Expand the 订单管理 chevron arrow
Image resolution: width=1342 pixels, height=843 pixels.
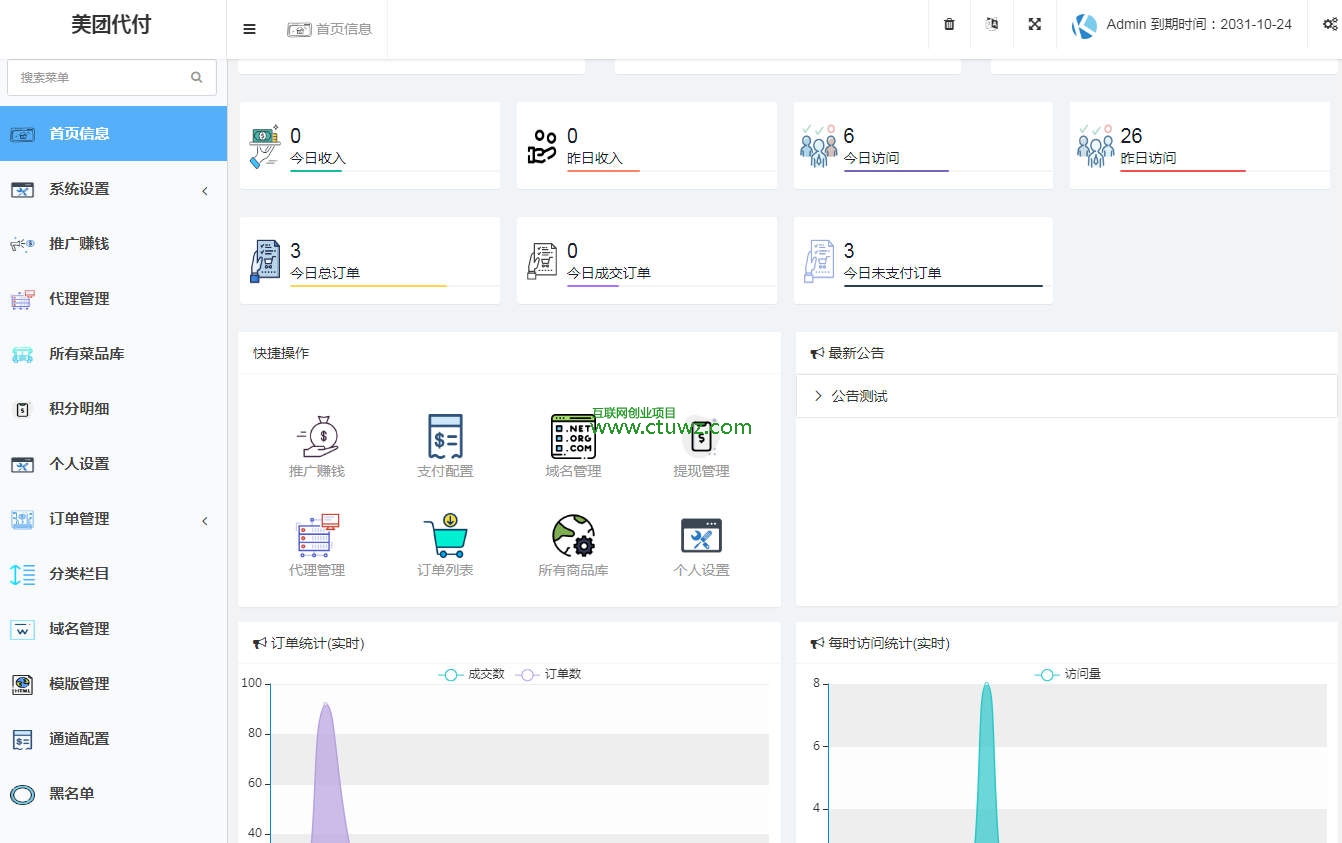(205, 520)
